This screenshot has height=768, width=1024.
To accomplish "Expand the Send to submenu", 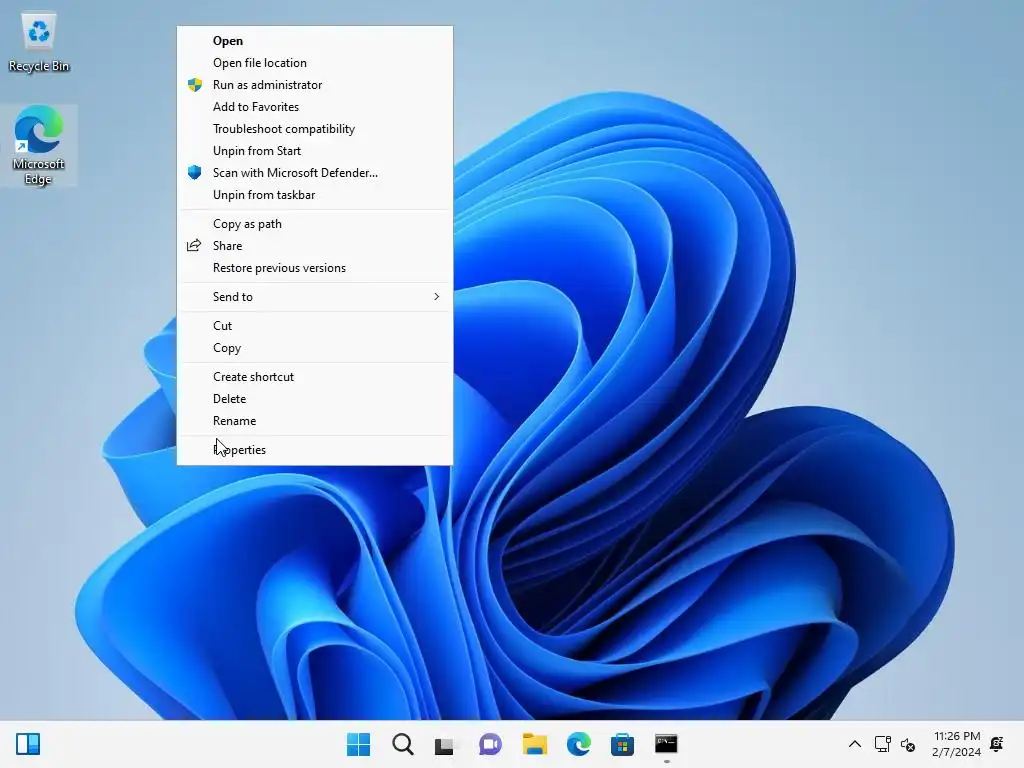I will pos(315,296).
